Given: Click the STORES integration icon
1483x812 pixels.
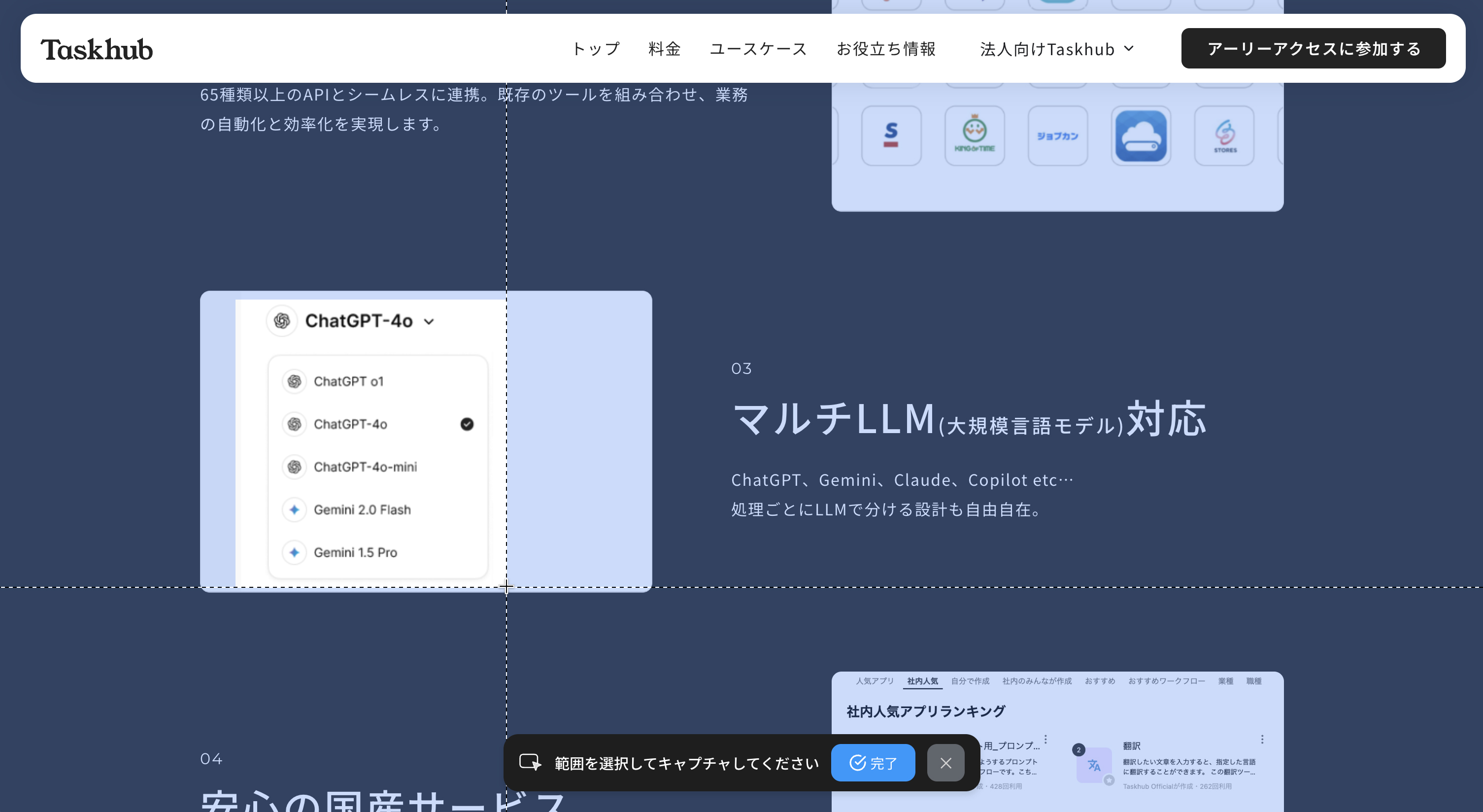Looking at the screenshot, I should (x=1224, y=136).
